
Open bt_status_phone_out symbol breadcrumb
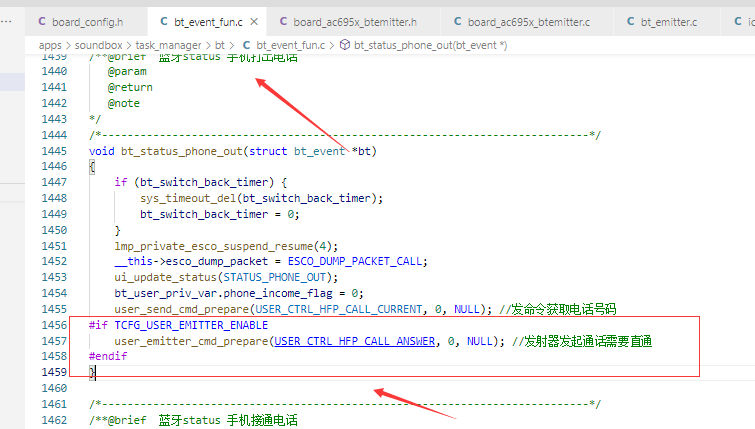[430, 45]
